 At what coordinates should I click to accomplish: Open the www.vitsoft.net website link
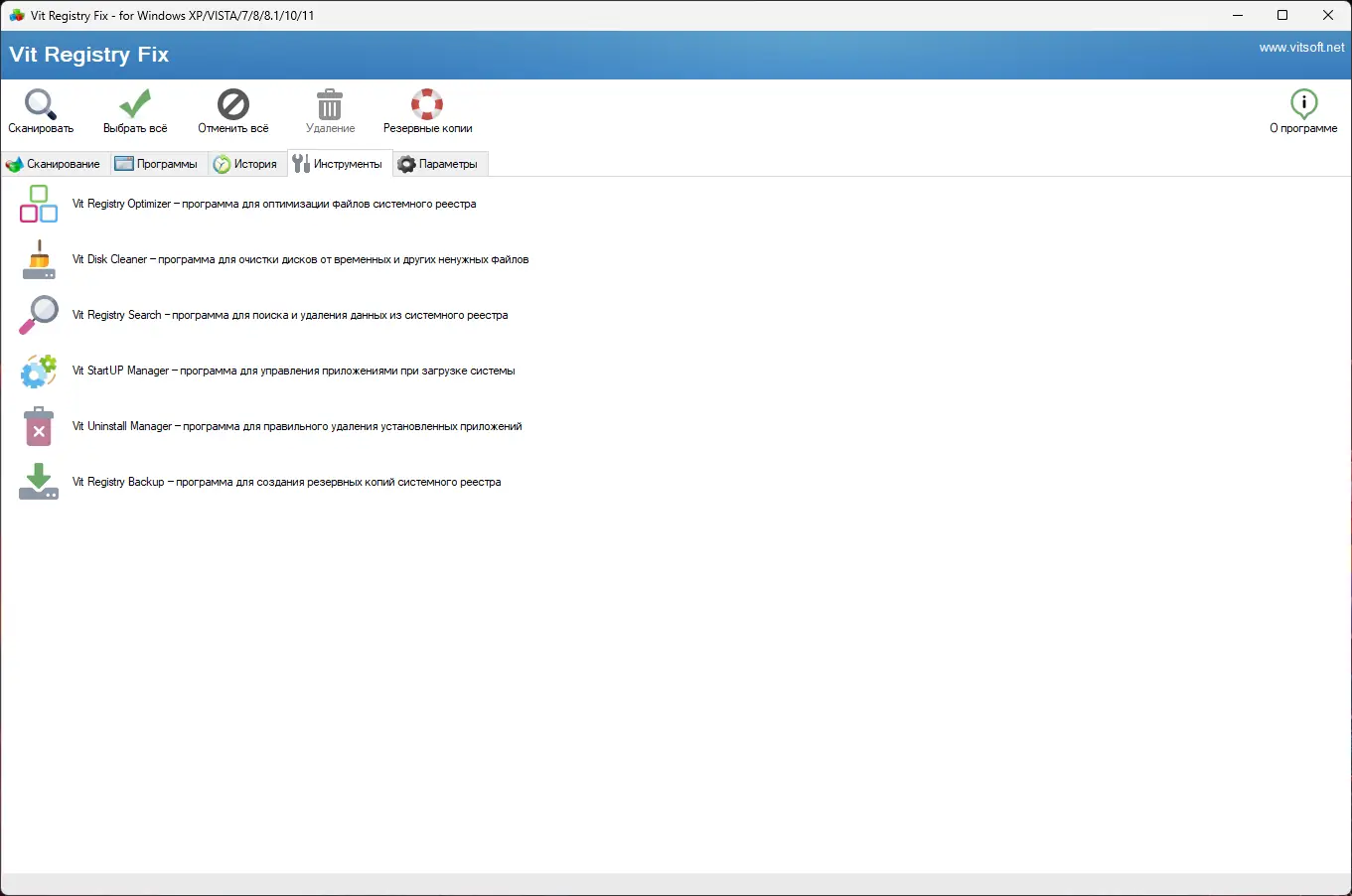click(1301, 48)
